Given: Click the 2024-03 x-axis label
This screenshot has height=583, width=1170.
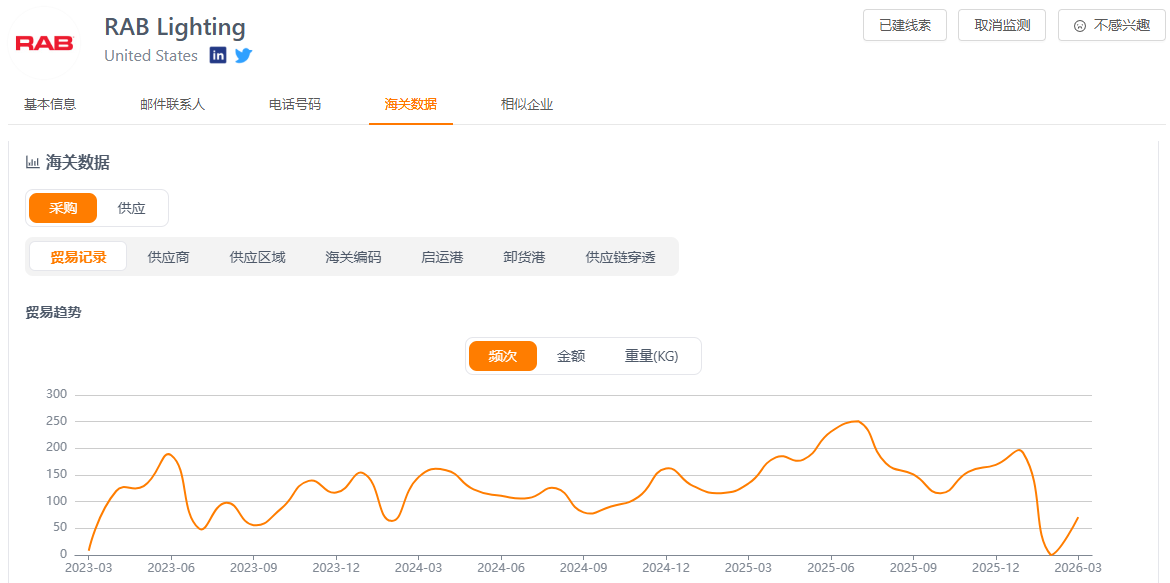Looking at the screenshot, I should [419, 566].
